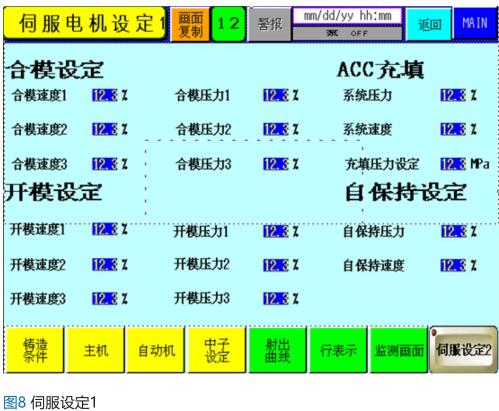This screenshot has height=411, width=499.
Task: Open the 行表示 page
Action: 338,350
